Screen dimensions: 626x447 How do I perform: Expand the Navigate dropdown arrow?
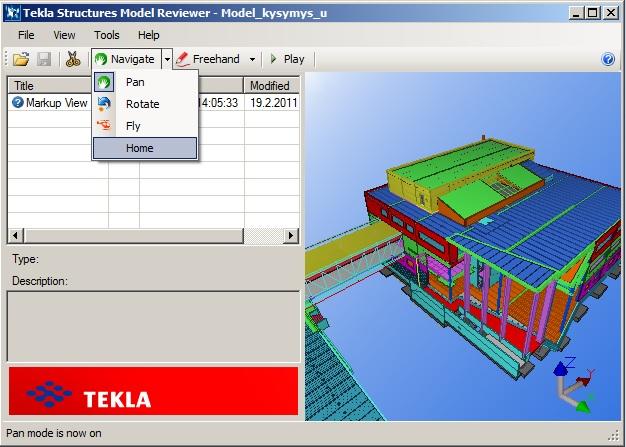click(x=167, y=59)
